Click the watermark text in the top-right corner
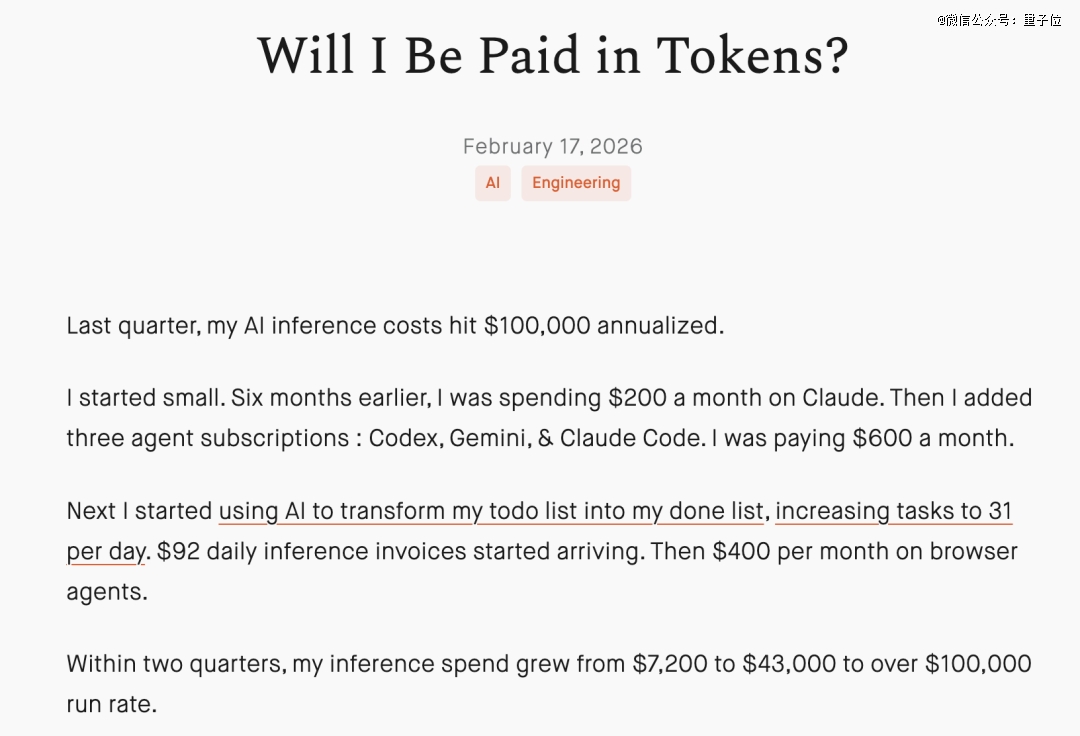This screenshot has height=736, width=1080. click(x=998, y=20)
